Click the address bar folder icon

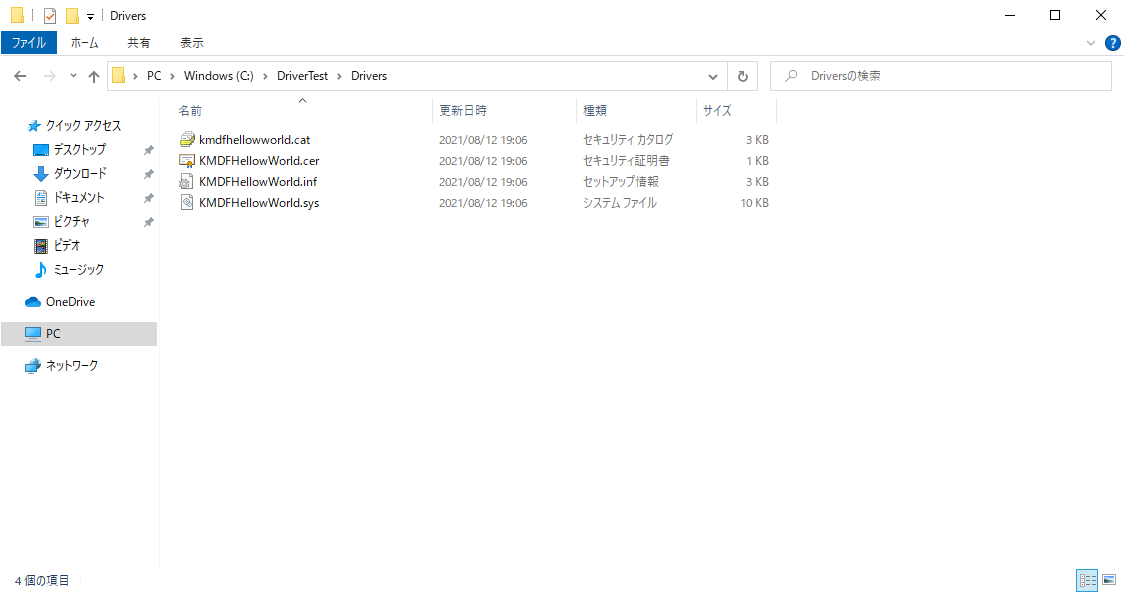[x=119, y=76]
